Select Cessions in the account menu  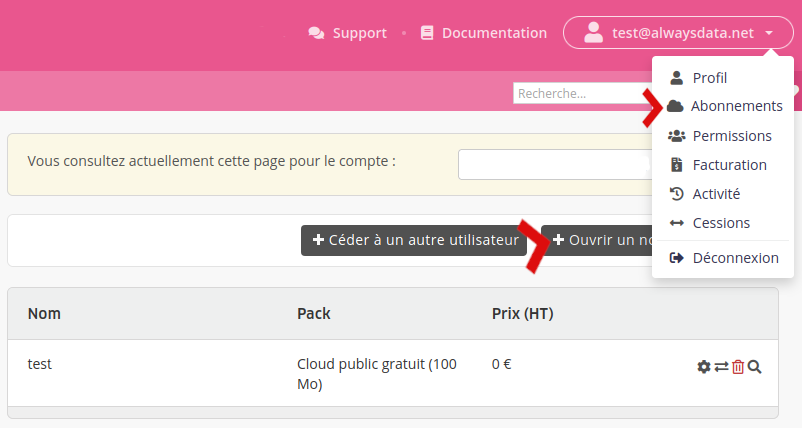[x=721, y=223]
